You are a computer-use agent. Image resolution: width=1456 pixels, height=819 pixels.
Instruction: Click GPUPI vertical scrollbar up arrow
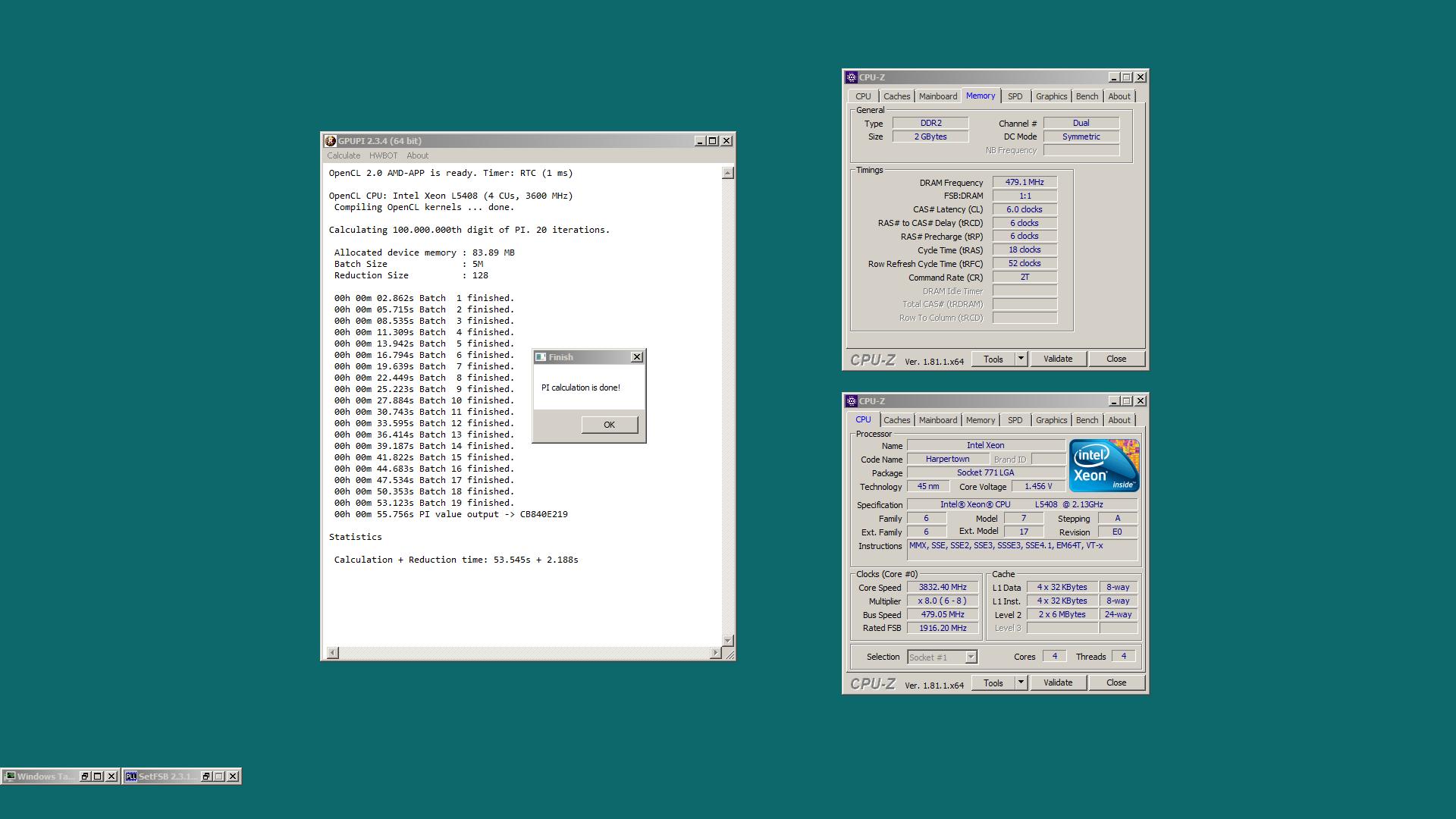(x=728, y=174)
